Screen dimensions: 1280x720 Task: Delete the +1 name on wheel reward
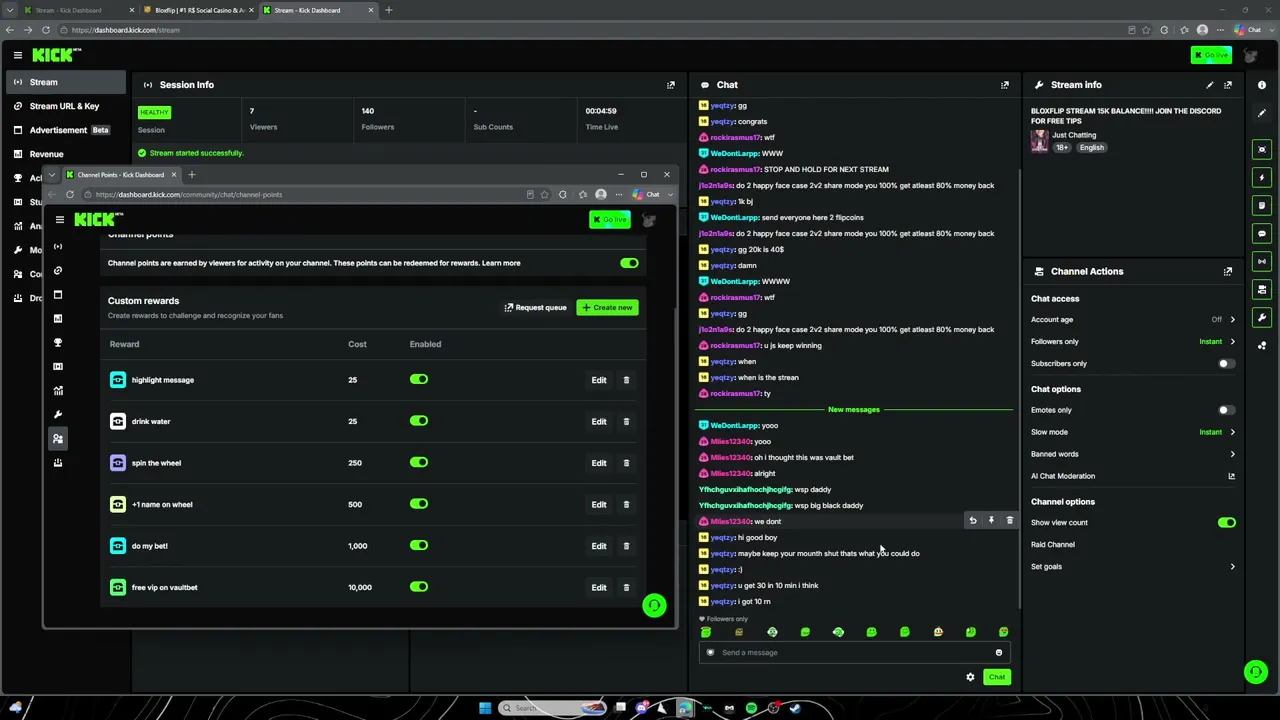tap(626, 504)
